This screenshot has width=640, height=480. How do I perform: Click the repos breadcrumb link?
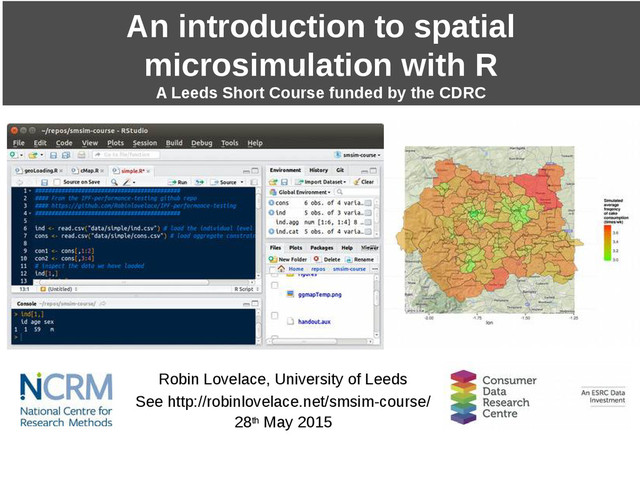coord(318,269)
